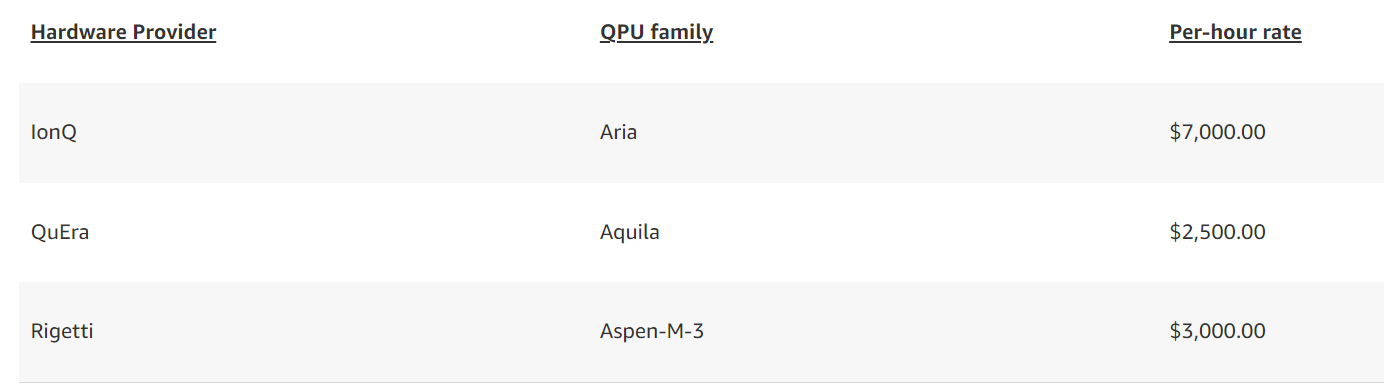The height and width of the screenshot is (389, 1384).
Task: Choose the provider charging $7,000.00 hourly
Action: tap(54, 132)
